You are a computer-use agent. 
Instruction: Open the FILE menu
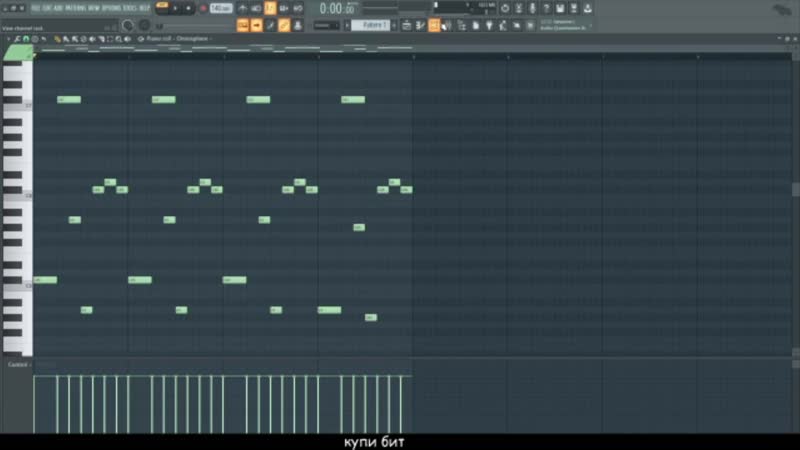click(x=35, y=8)
